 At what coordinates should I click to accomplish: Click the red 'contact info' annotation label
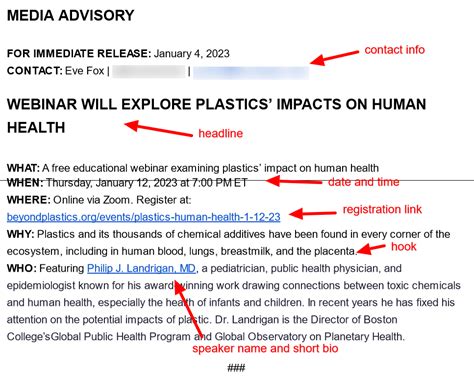point(395,50)
